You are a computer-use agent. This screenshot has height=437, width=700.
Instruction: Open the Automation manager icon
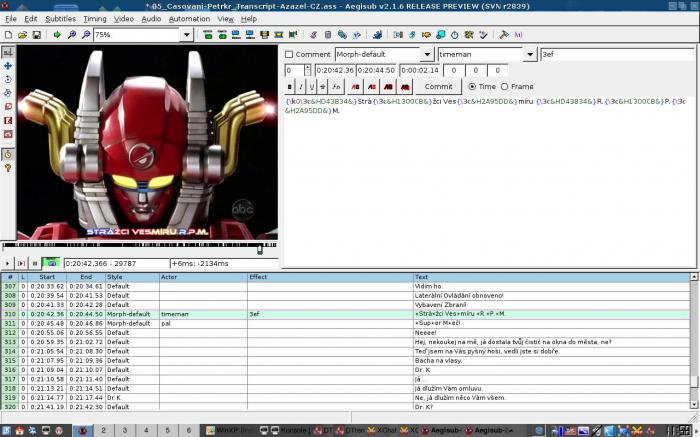point(377,34)
